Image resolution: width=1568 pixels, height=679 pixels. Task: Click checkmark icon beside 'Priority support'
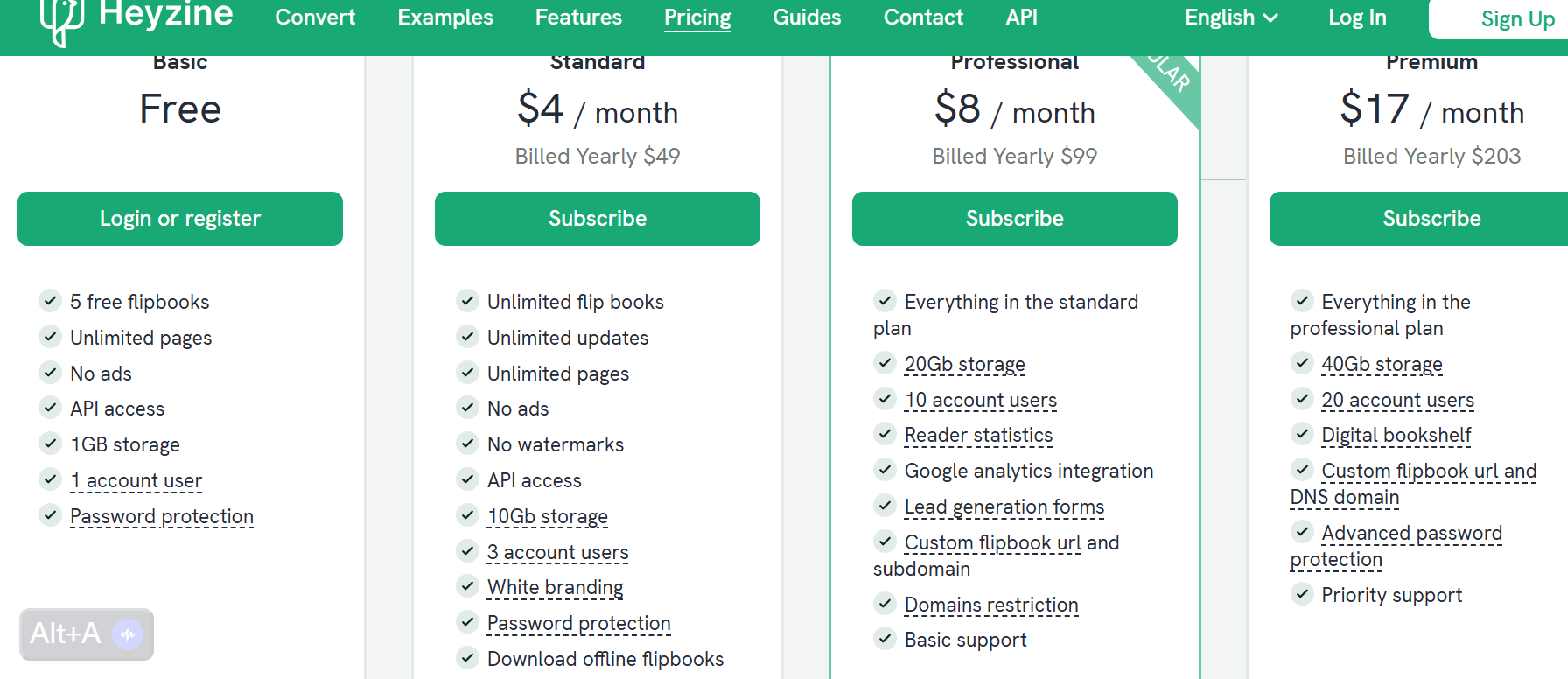click(1302, 594)
